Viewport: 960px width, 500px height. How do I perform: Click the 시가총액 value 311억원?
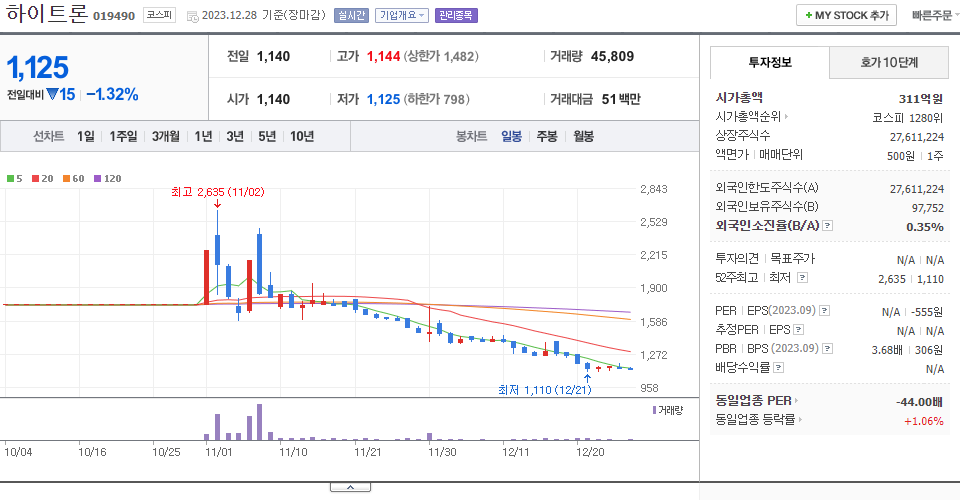click(921, 99)
